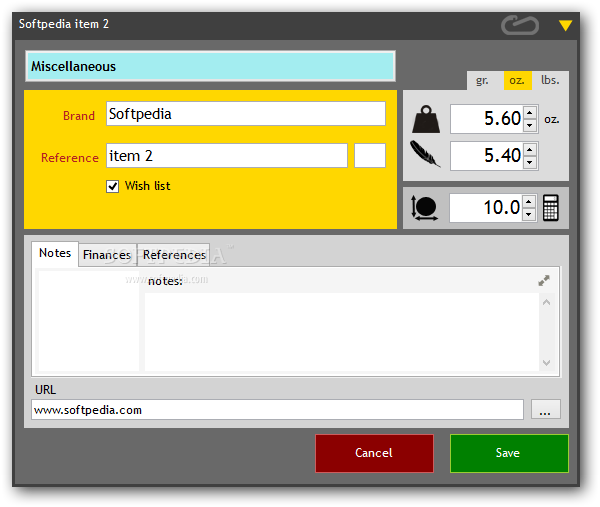Decrease the 5.60 weight value
The width and height of the screenshot is (600, 507).
[530, 125]
